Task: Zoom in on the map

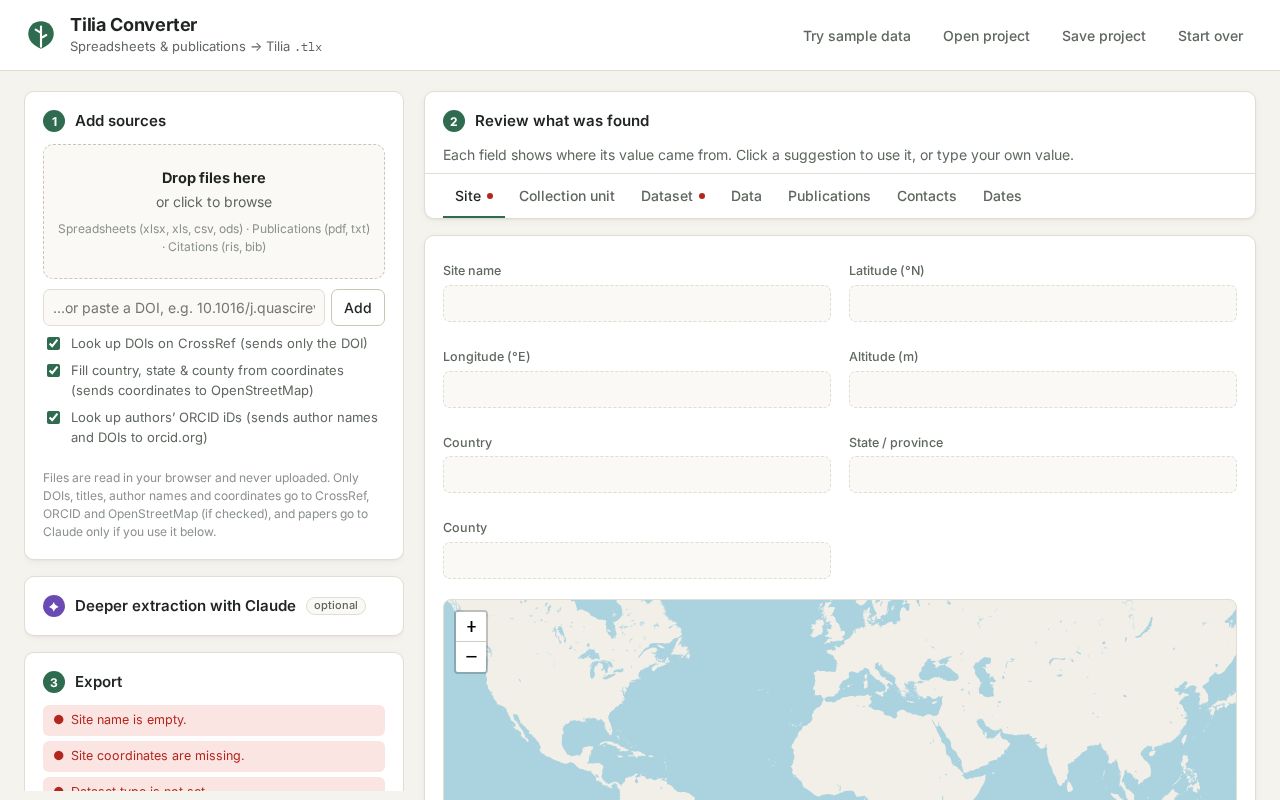Action: [x=471, y=627]
